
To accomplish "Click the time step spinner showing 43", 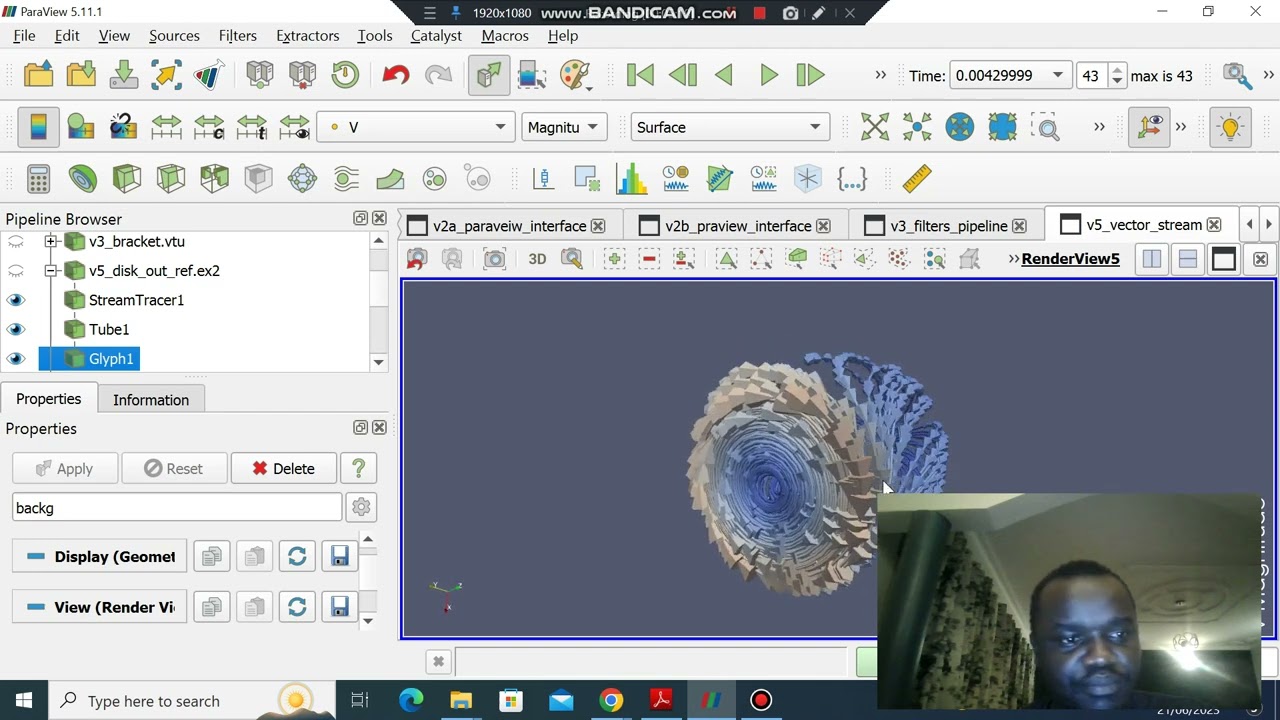I will pos(1101,75).
